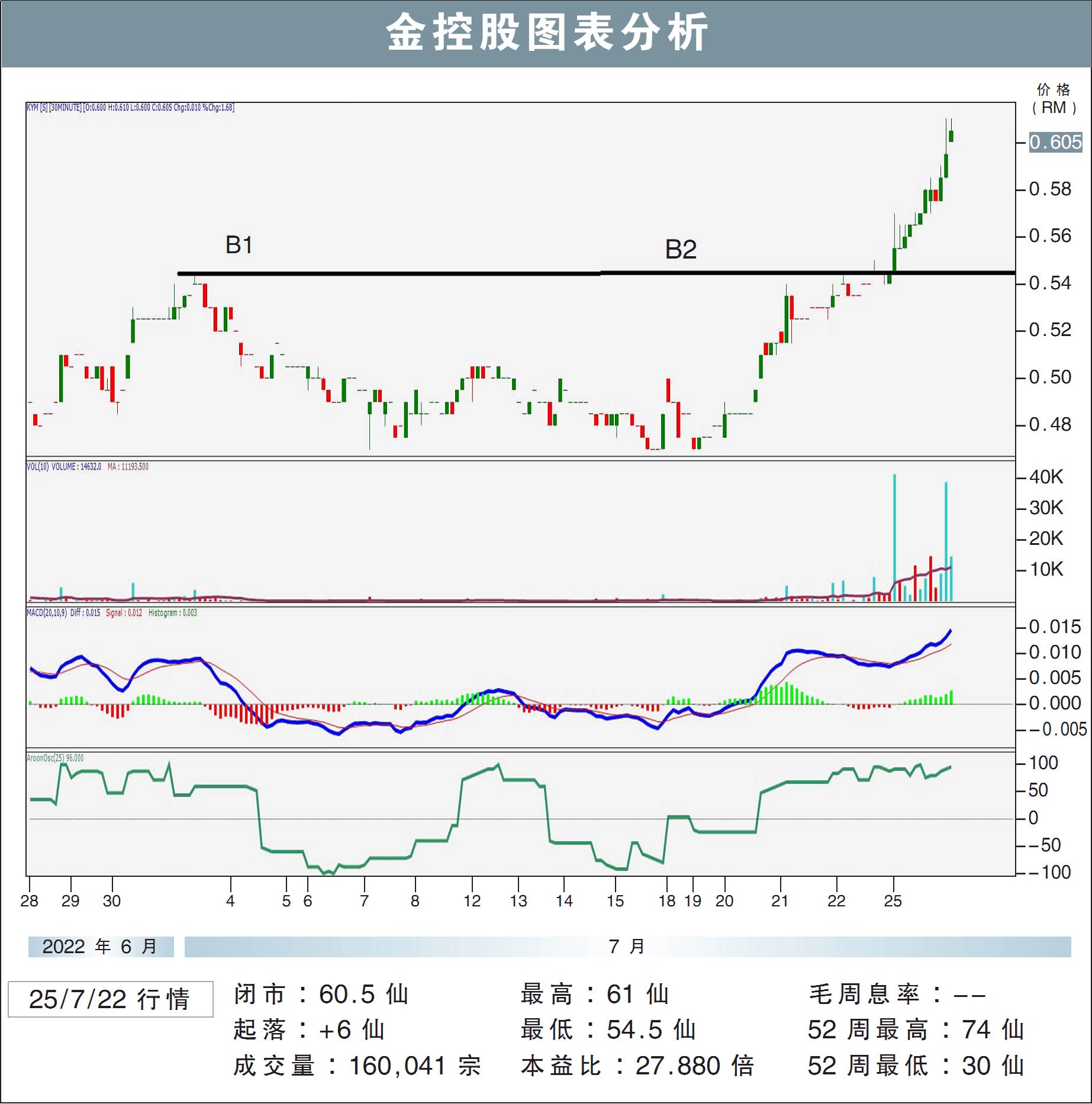Viewport: 1092px width, 1104px height.
Task: Click date label 15 on time axis
Action: point(615,901)
